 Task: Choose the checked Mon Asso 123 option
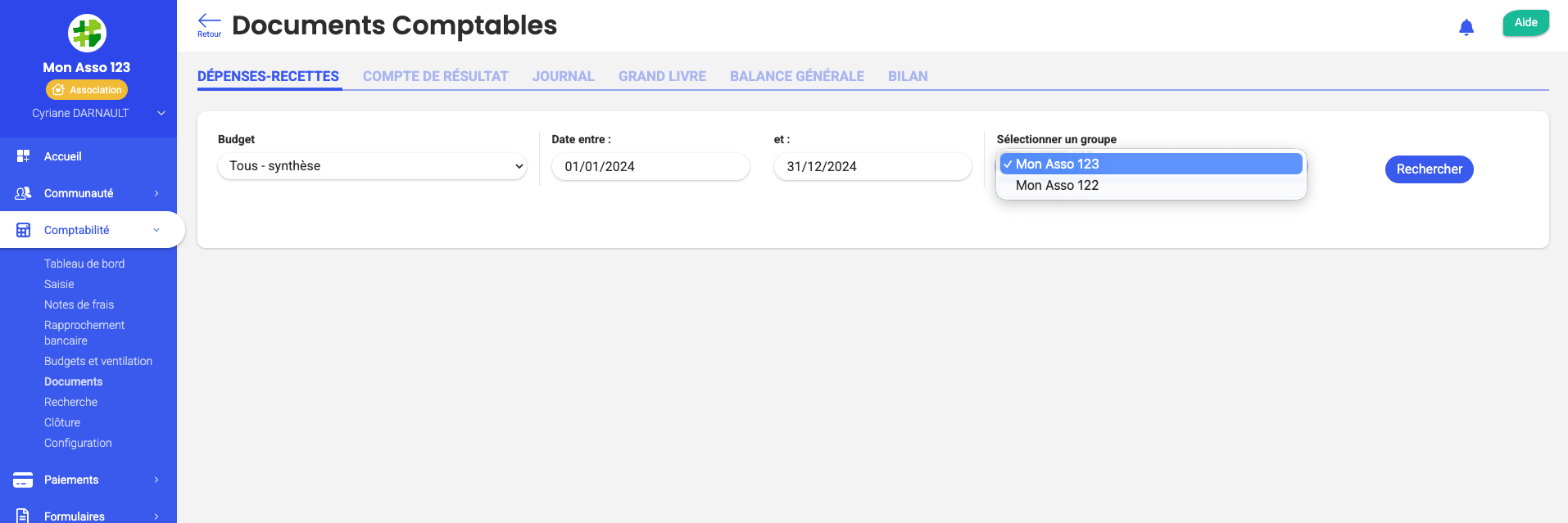point(1057,165)
